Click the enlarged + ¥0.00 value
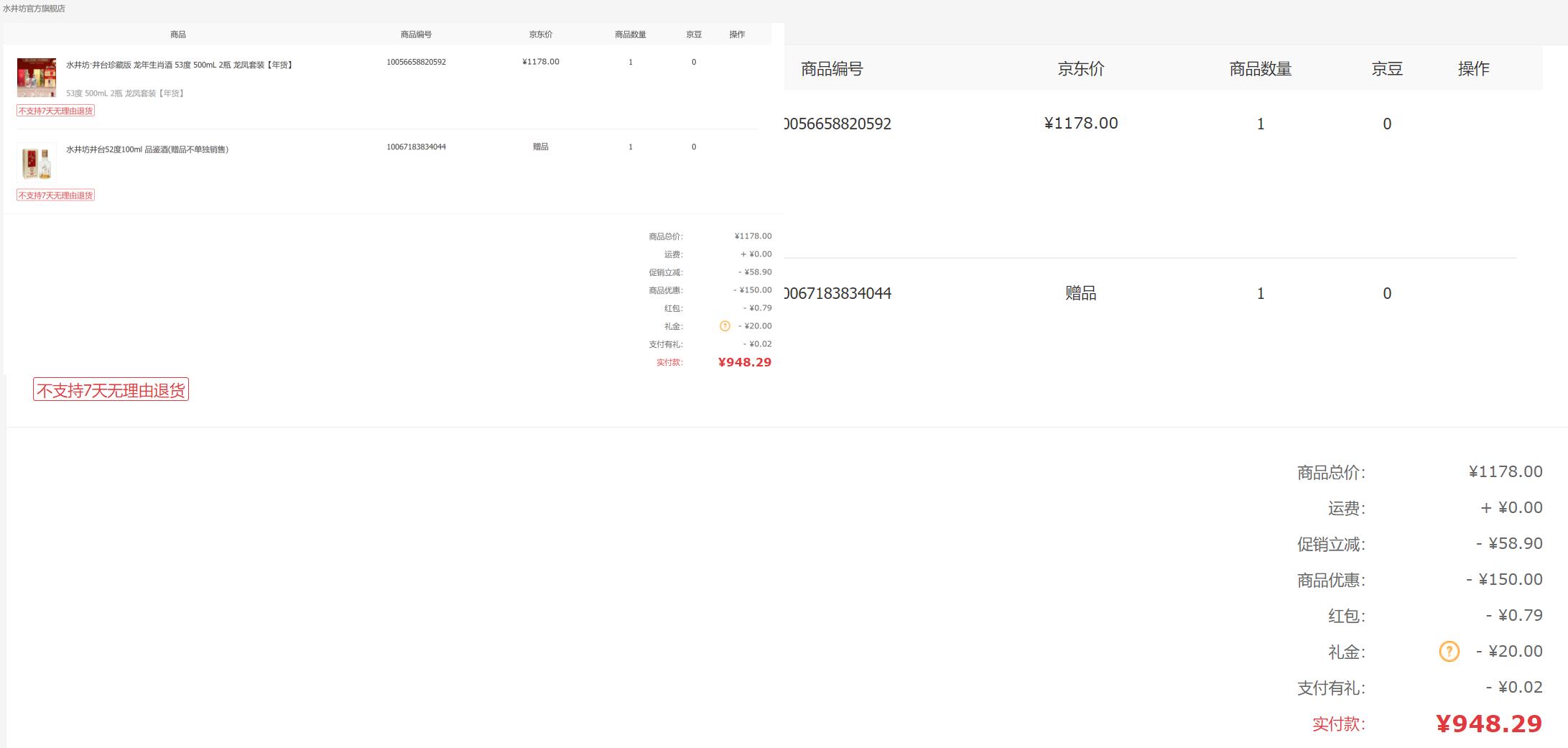 coord(1512,508)
